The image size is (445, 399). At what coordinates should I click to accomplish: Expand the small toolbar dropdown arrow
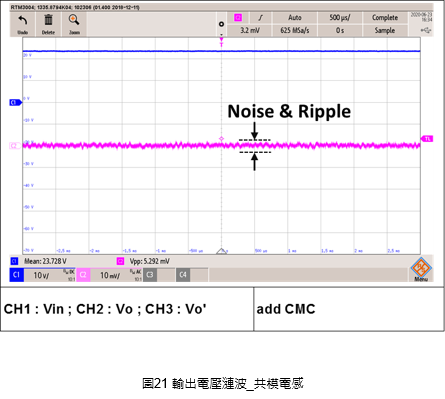(221, 34)
